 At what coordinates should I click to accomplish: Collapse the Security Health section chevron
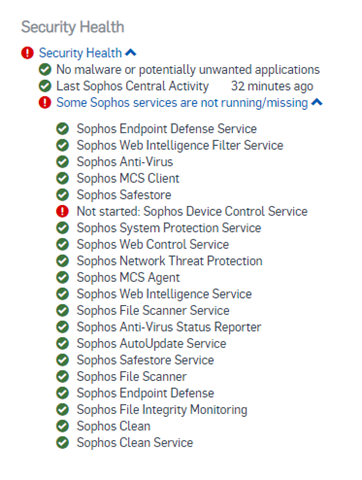click(x=131, y=53)
